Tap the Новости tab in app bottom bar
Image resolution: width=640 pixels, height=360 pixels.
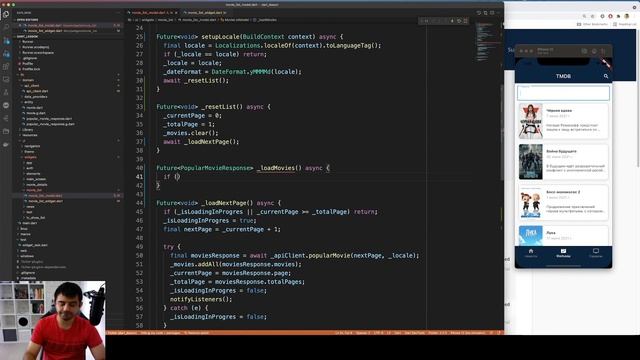531,253
